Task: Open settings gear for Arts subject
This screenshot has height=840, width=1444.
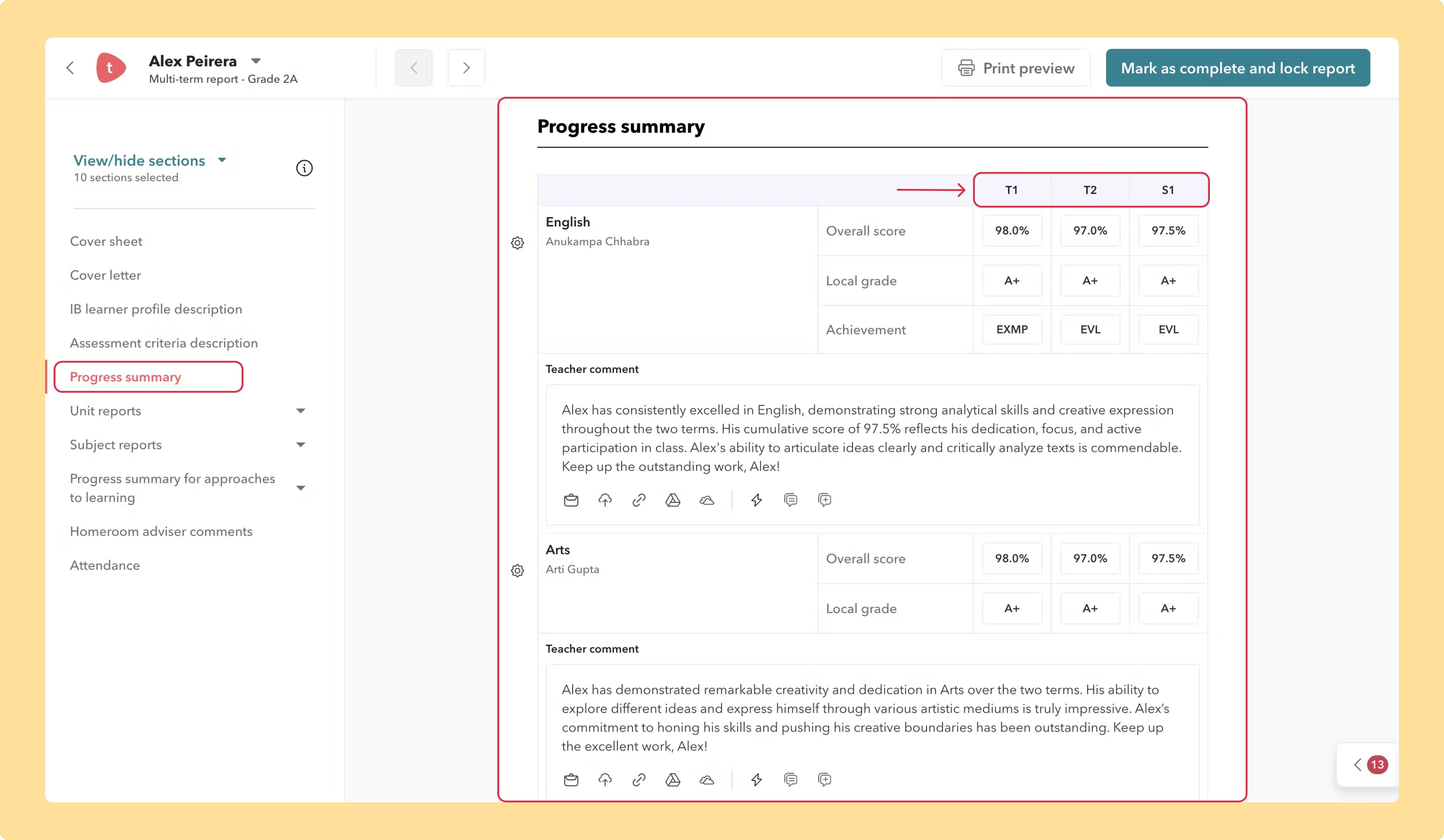Action: click(518, 570)
